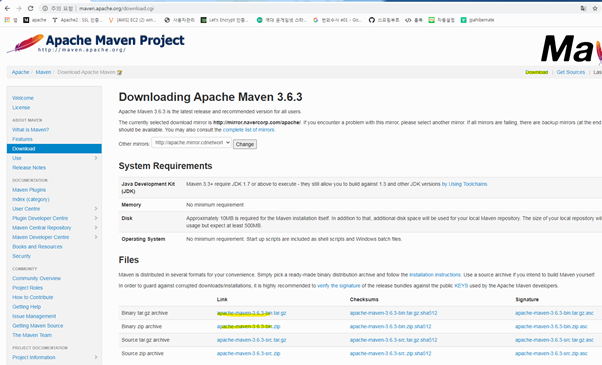602x365 pixels.
Task: Open the Security sidebar link
Action: coord(21,256)
